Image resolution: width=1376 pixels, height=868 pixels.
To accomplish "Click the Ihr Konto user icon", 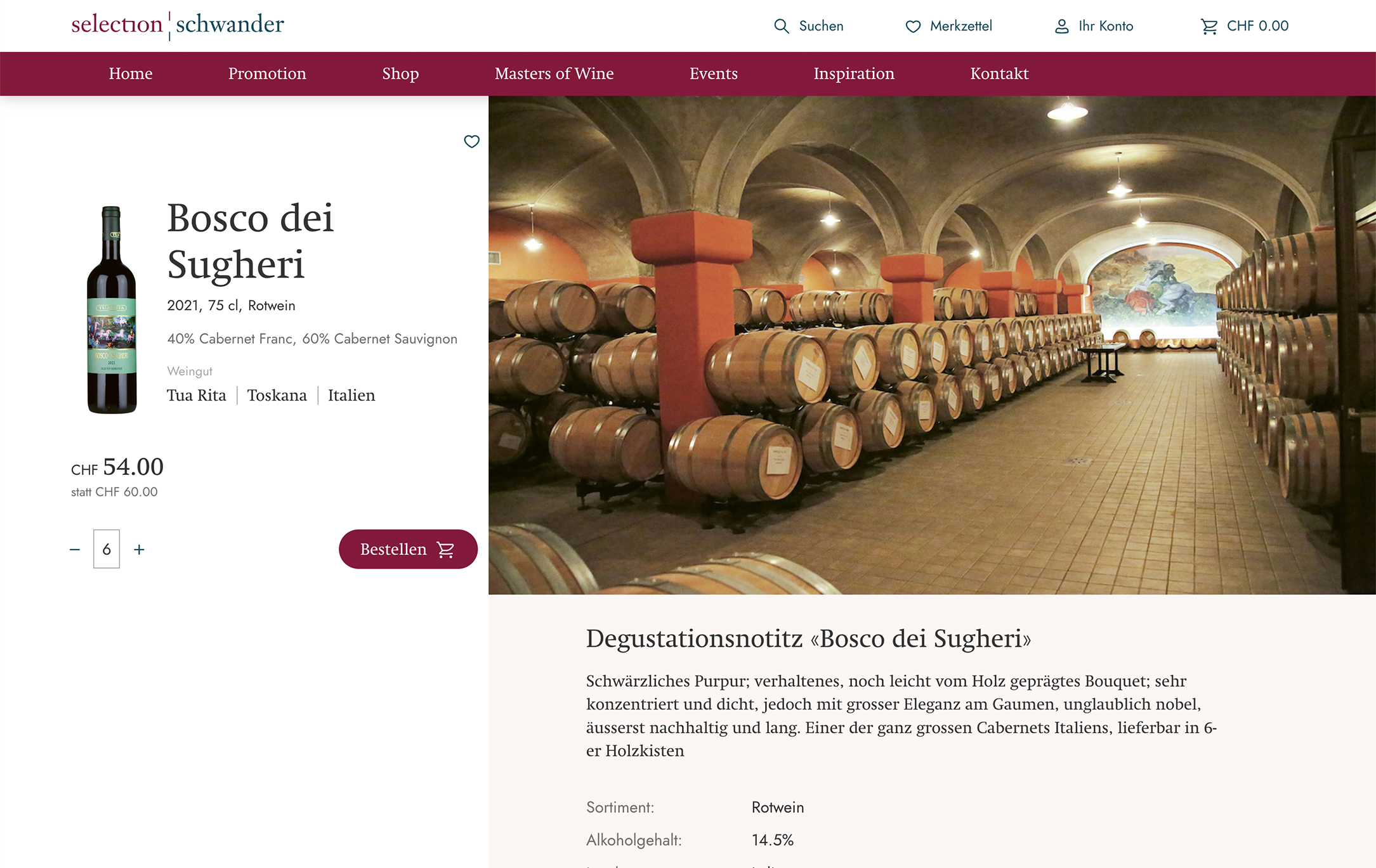I will [x=1061, y=26].
